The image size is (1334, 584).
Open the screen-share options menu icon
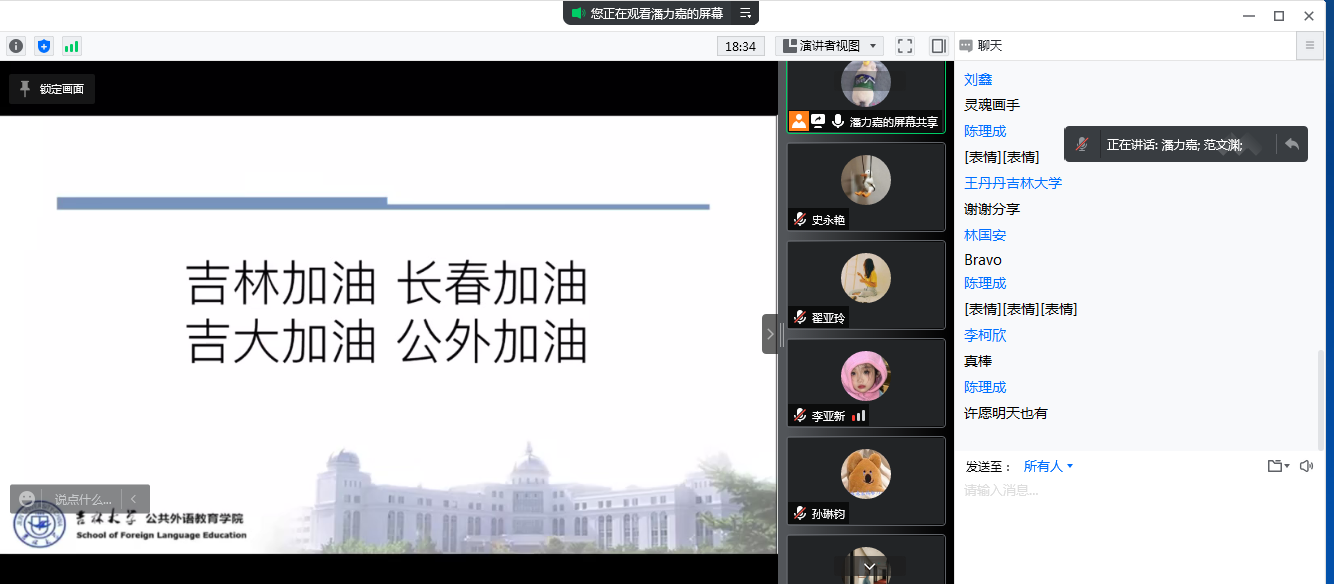pos(745,13)
